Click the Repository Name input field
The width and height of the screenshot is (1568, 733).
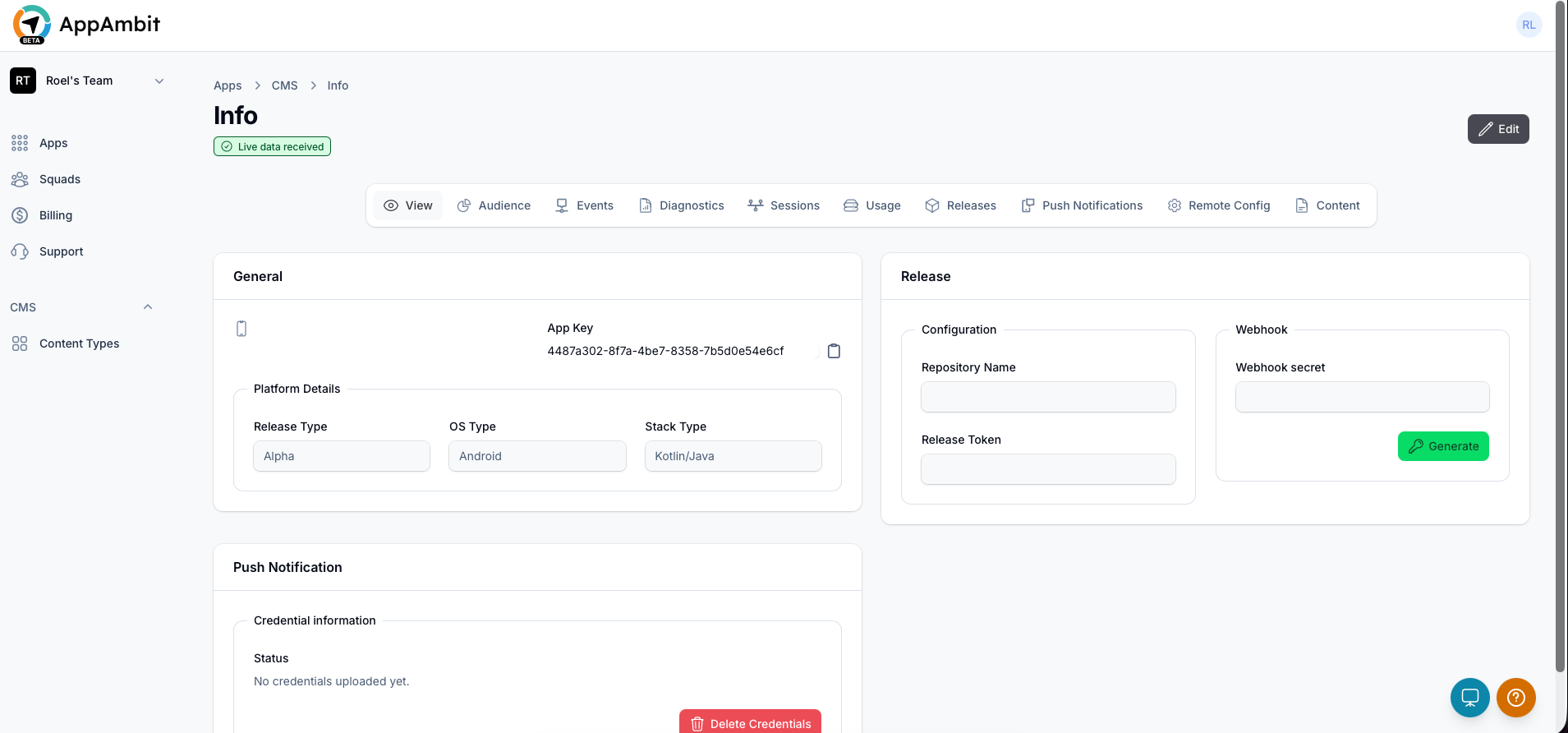(x=1048, y=397)
